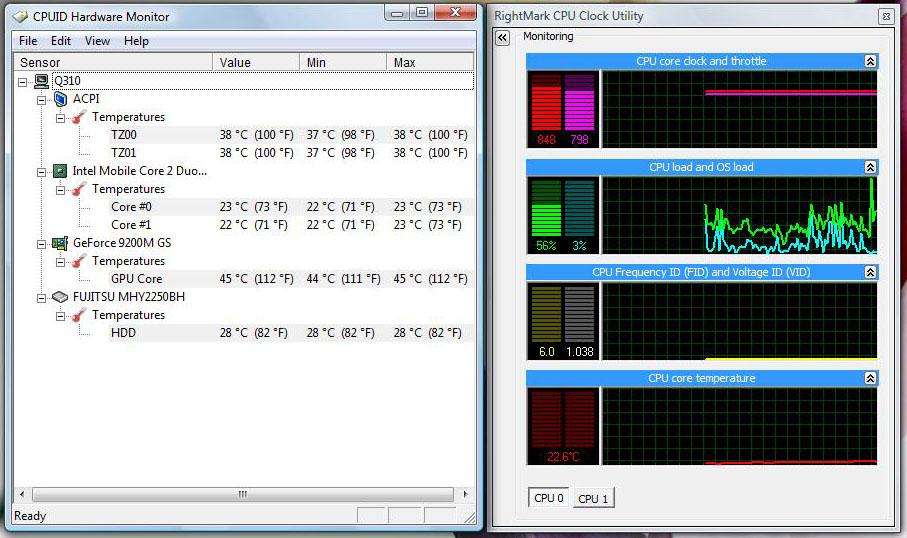Collapse the CPU core clock and throttle panel

point(870,61)
